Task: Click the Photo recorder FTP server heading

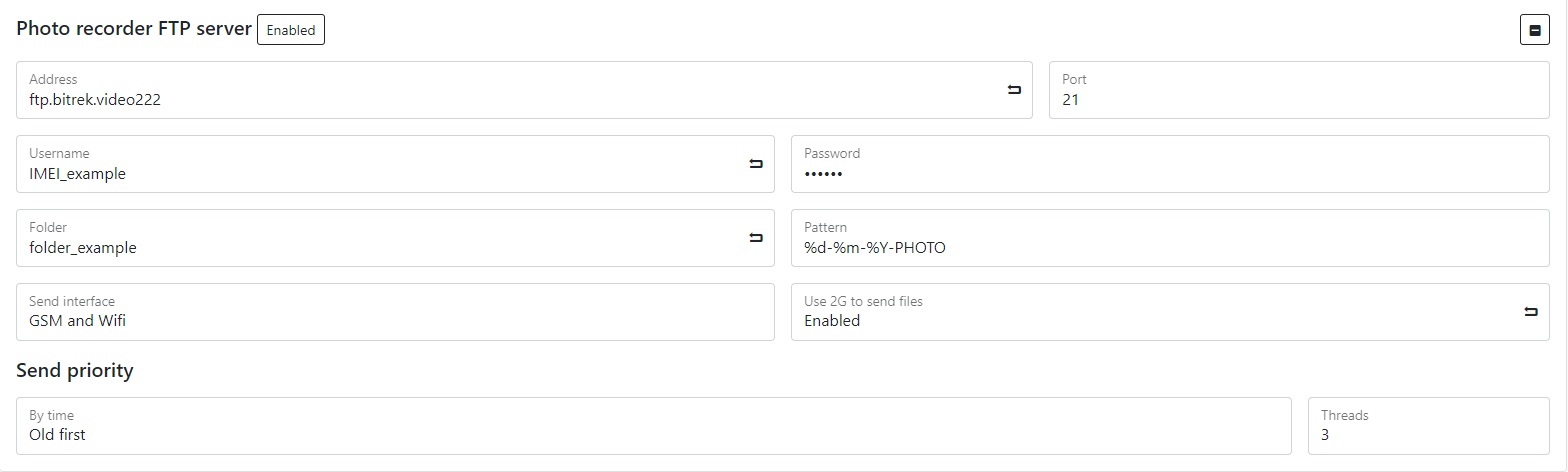Action: 134,29
